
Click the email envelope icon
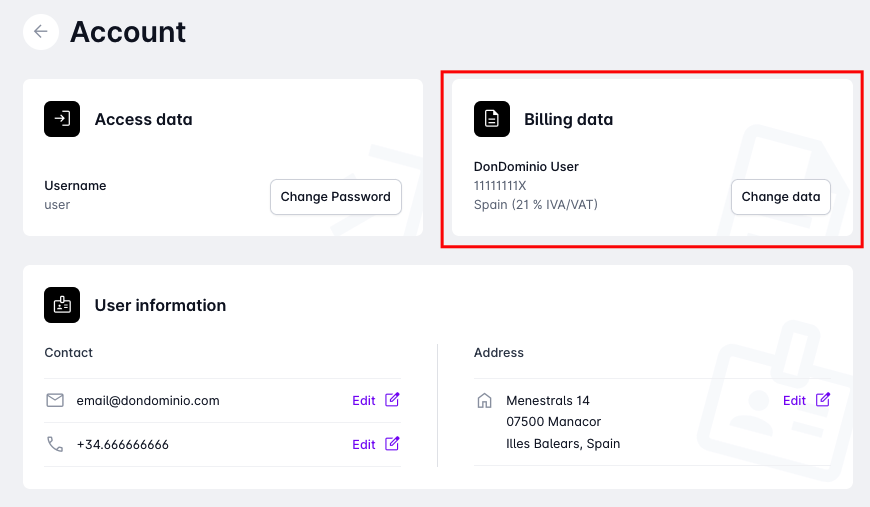point(55,401)
